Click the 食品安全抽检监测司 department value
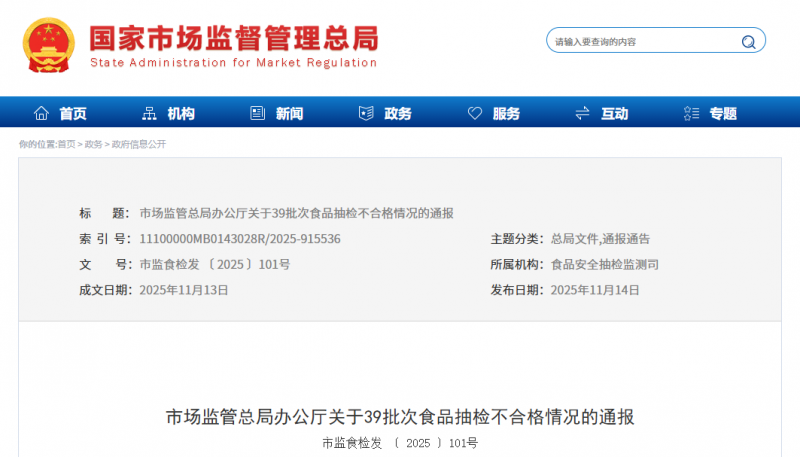 point(604,265)
